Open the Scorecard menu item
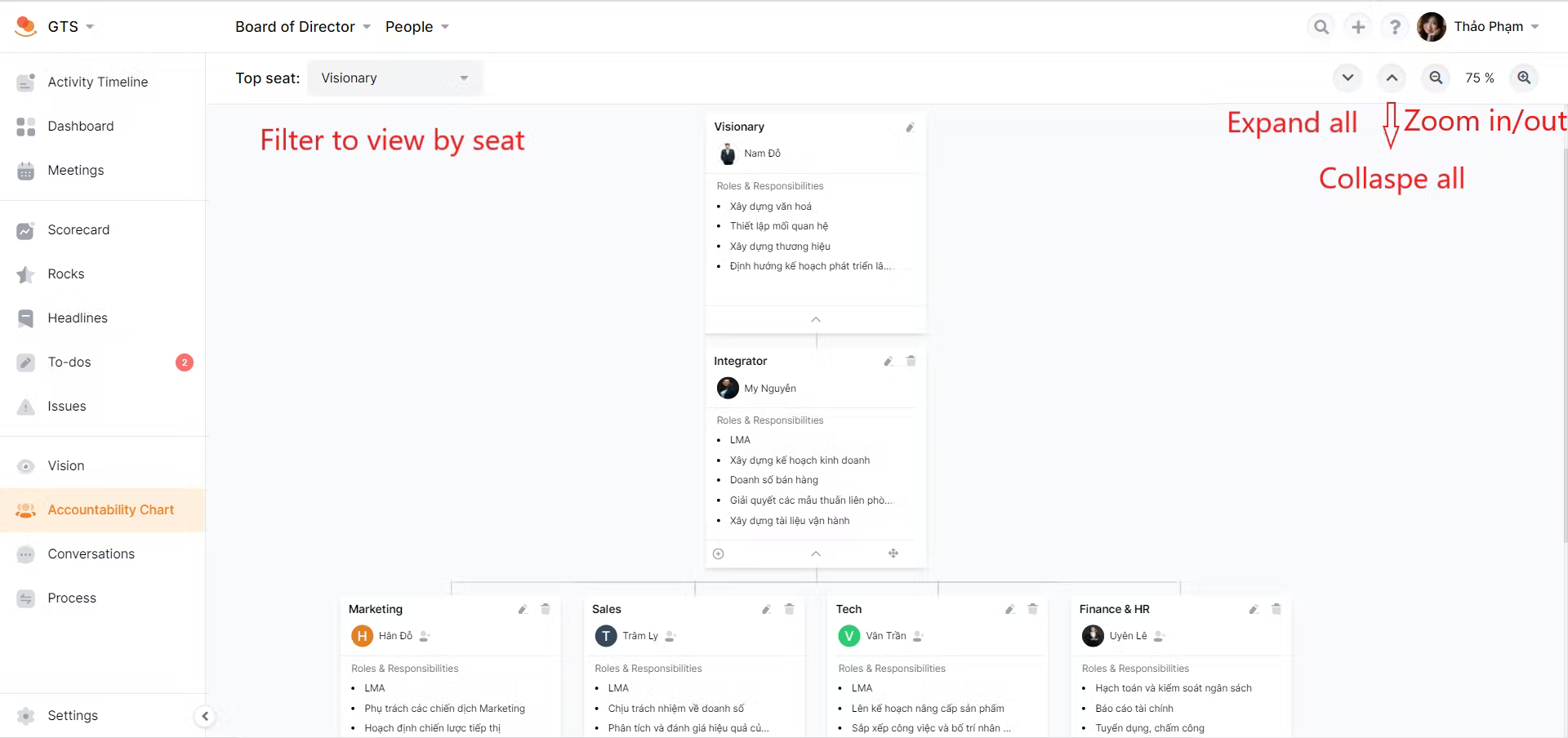Viewport: 1568px width, 738px height. pyautogui.click(x=78, y=230)
